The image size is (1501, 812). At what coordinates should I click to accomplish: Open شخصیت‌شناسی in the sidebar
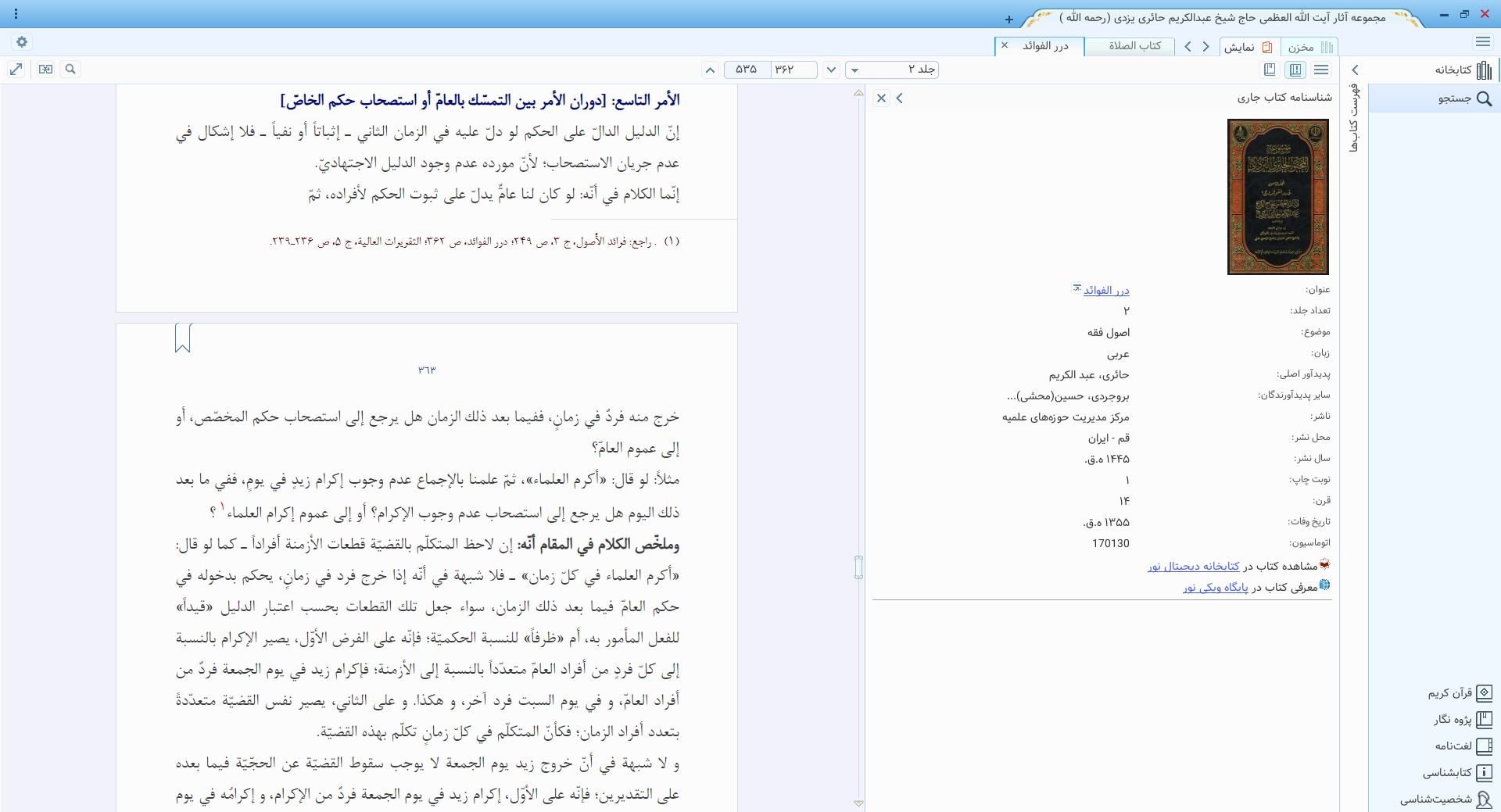[1446, 799]
